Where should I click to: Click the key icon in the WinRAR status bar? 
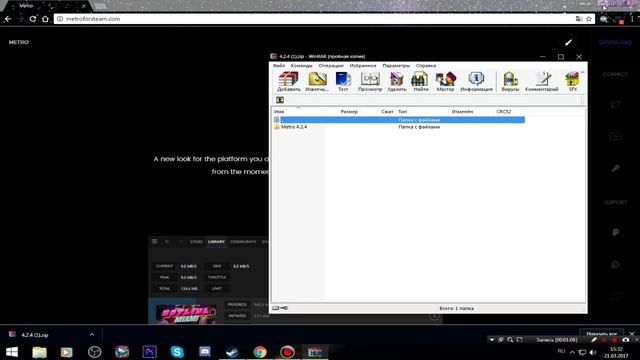(x=284, y=308)
